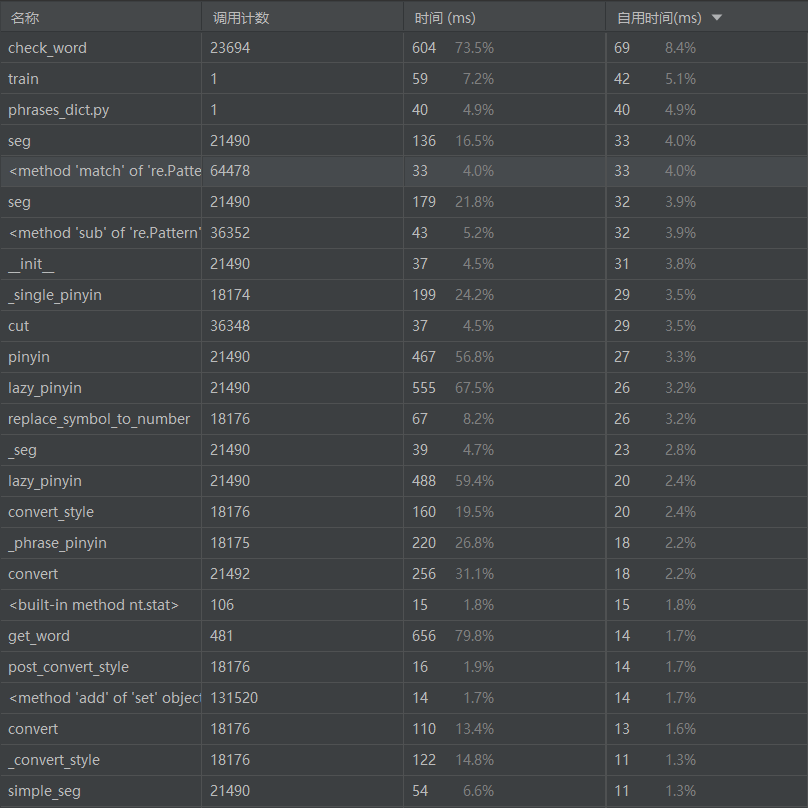This screenshot has width=808, height=808.
Task: Select the built-in method nt.stat row
Action: (93, 605)
